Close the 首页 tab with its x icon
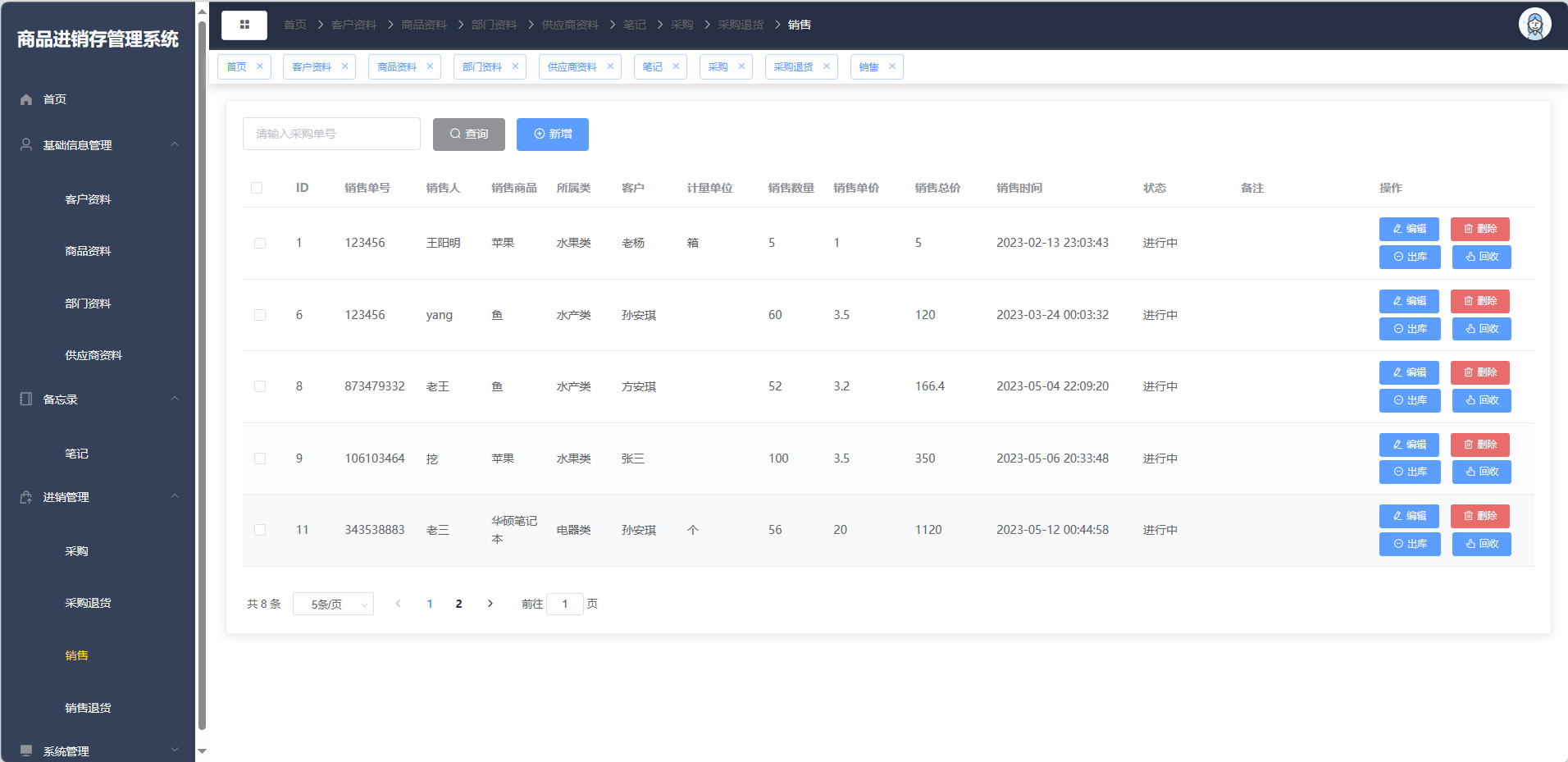 260,66
